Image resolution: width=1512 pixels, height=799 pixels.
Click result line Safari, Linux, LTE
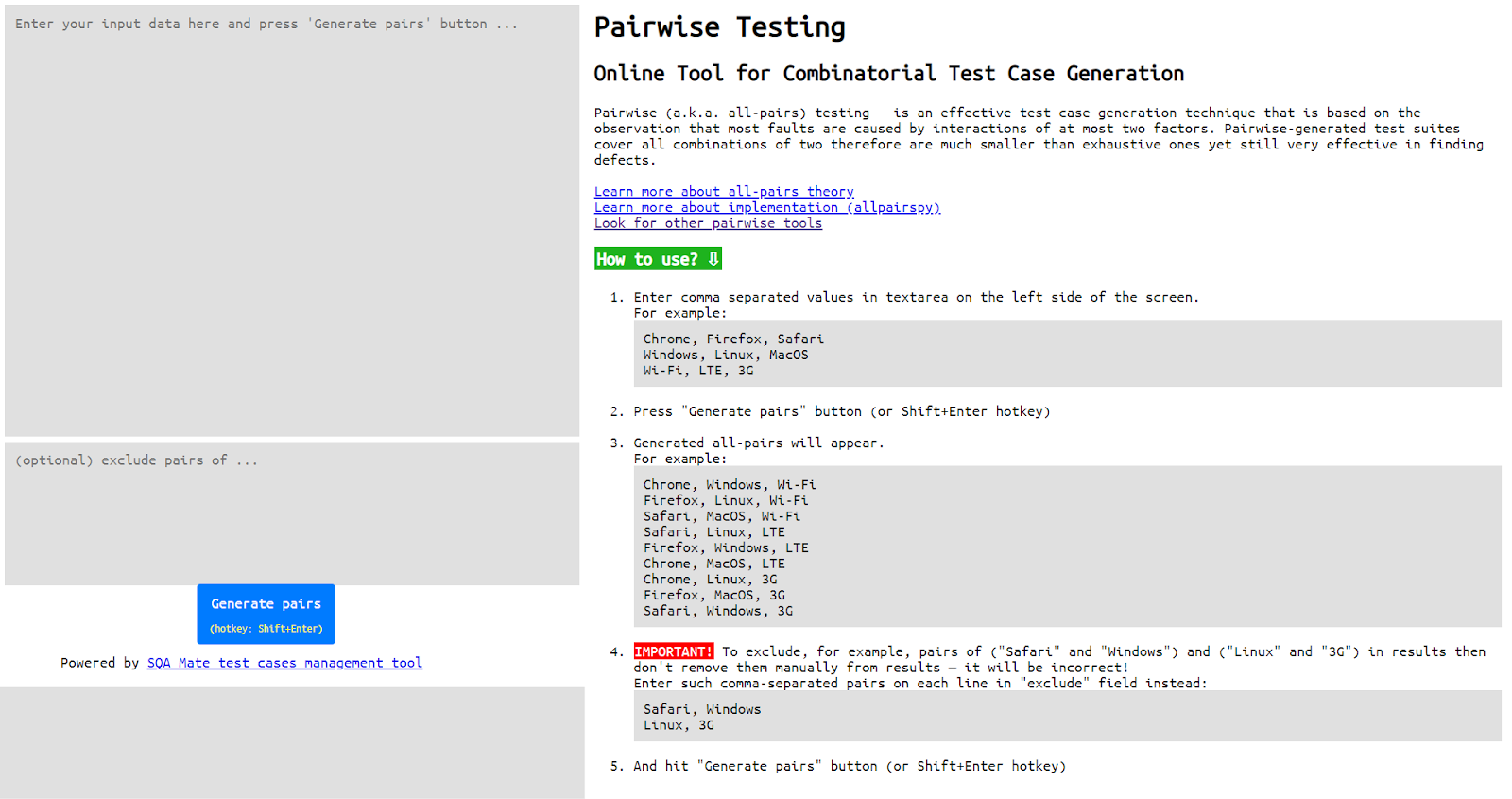[x=714, y=532]
